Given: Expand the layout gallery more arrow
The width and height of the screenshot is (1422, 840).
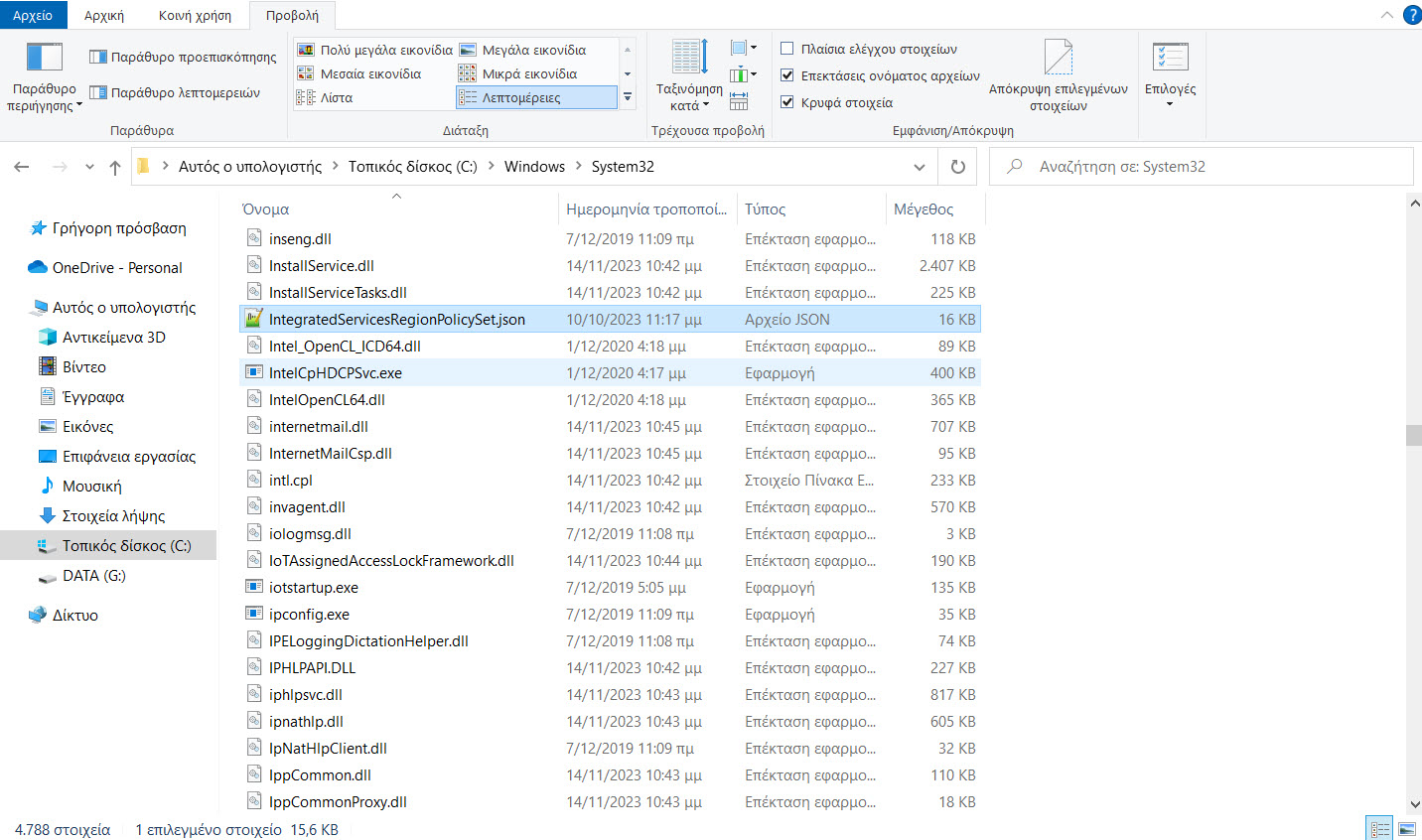Looking at the screenshot, I should point(628,97).
